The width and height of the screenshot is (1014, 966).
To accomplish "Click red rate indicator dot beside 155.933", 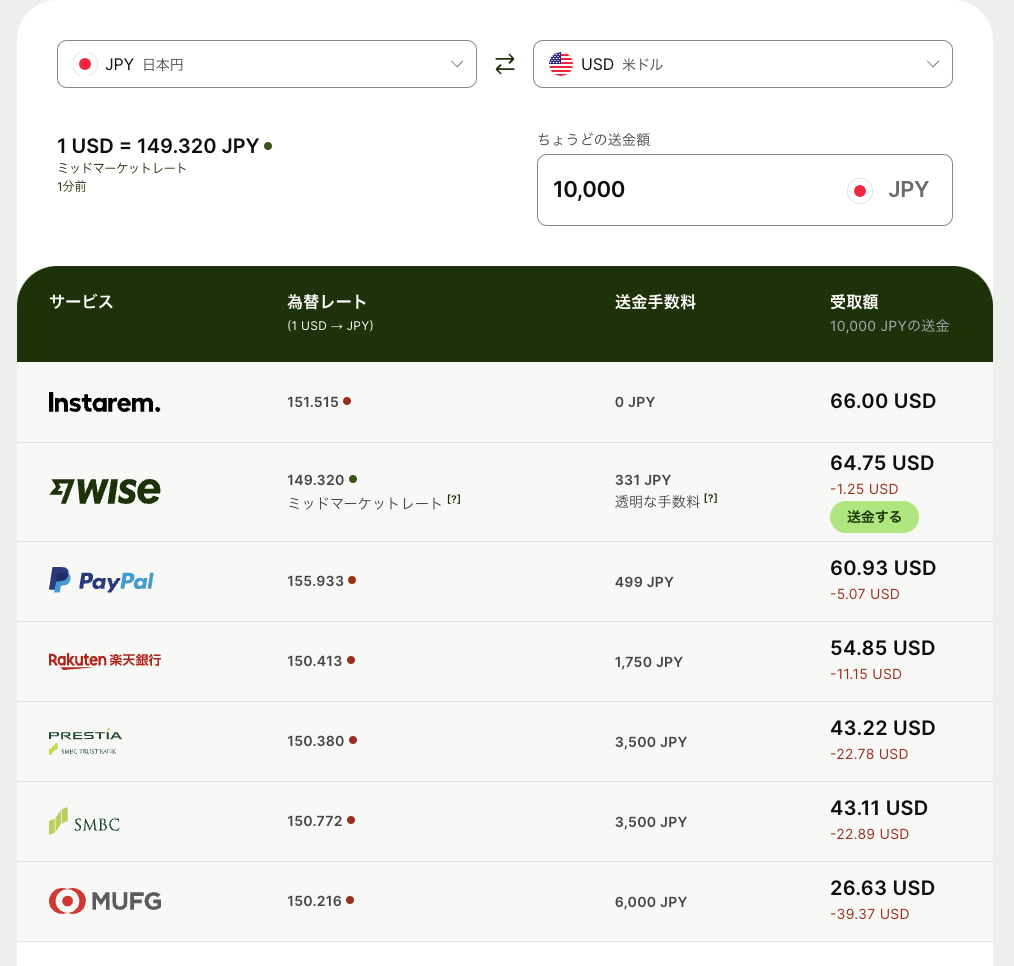I will [x=352, y=580].
